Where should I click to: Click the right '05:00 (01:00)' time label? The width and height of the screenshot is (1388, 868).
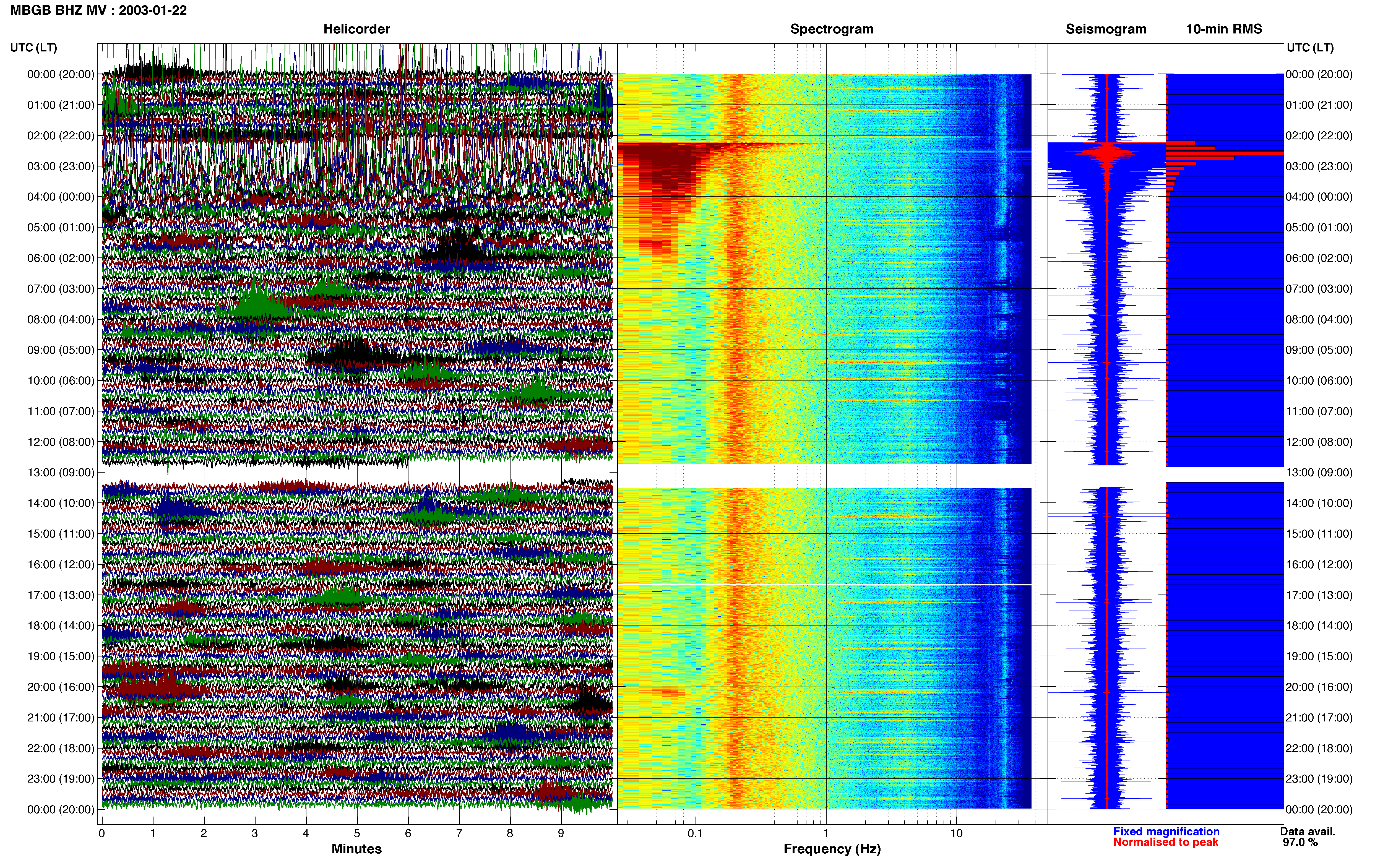(x=1319, y=228)
